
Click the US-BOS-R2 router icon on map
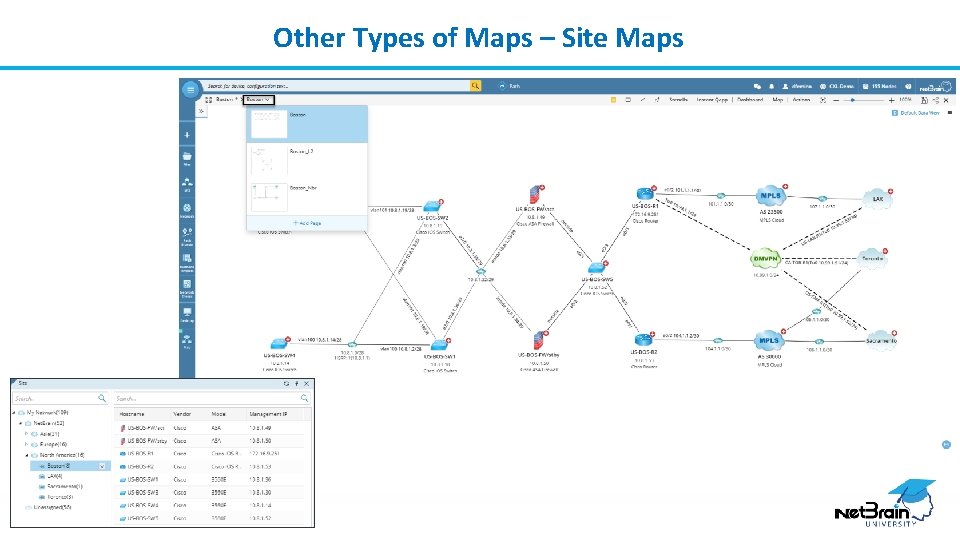643,339
